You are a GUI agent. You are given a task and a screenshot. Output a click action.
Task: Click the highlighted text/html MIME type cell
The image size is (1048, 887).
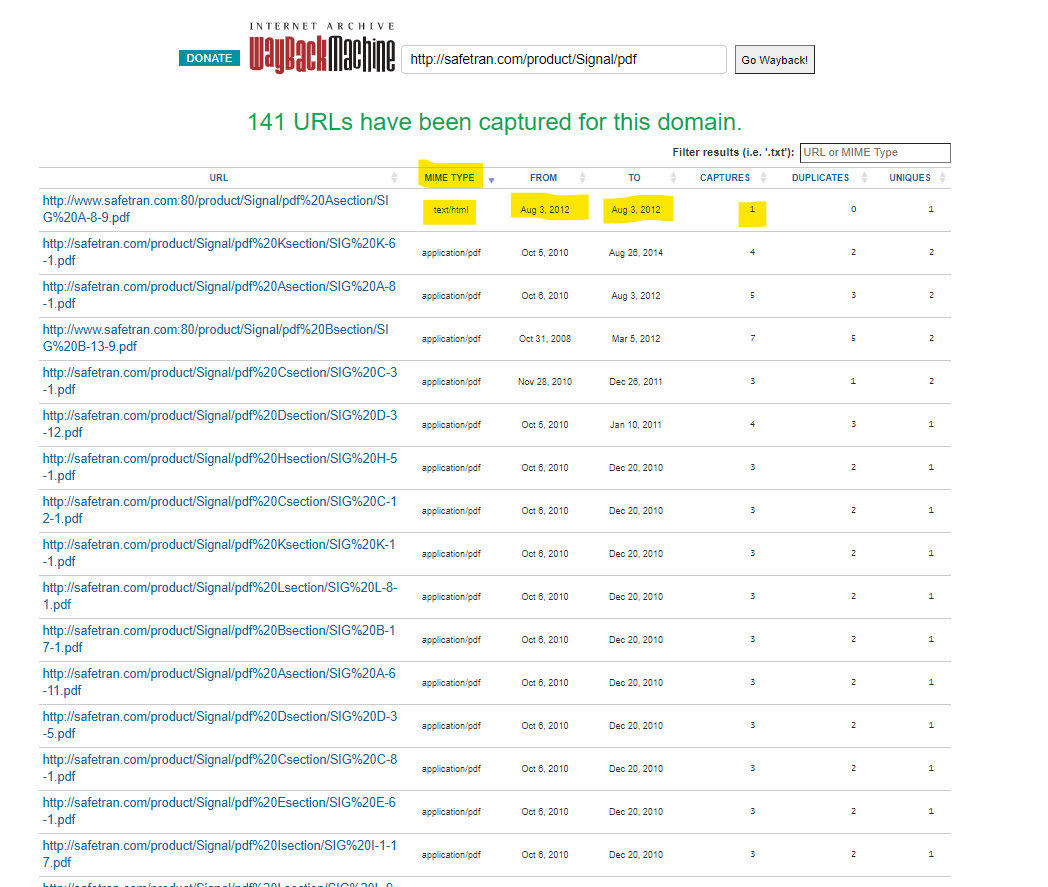click(x=451, y=210)
